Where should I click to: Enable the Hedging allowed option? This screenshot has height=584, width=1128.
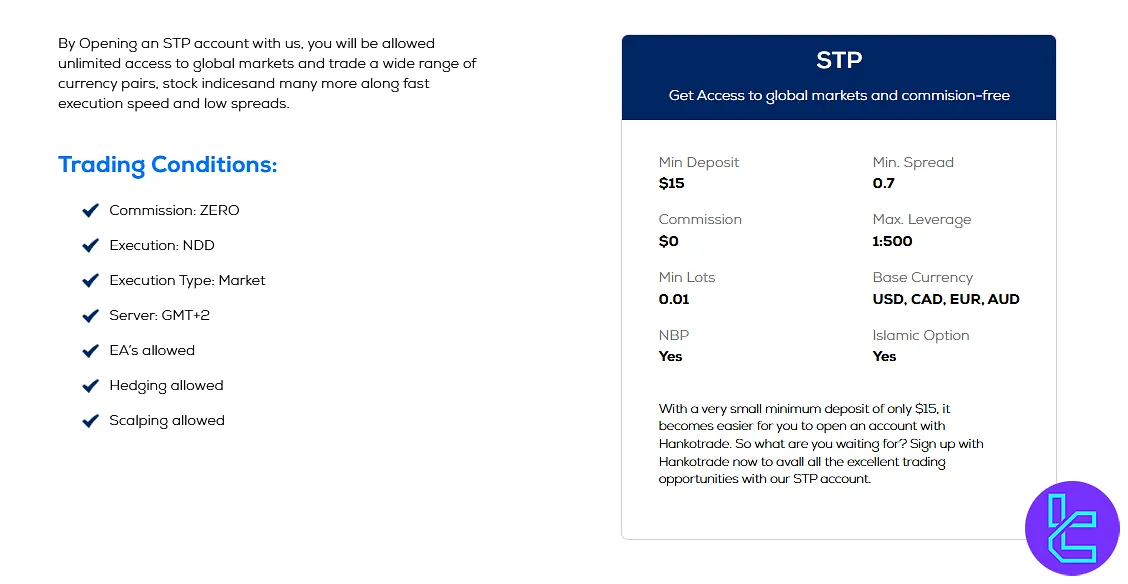point(166,385)
